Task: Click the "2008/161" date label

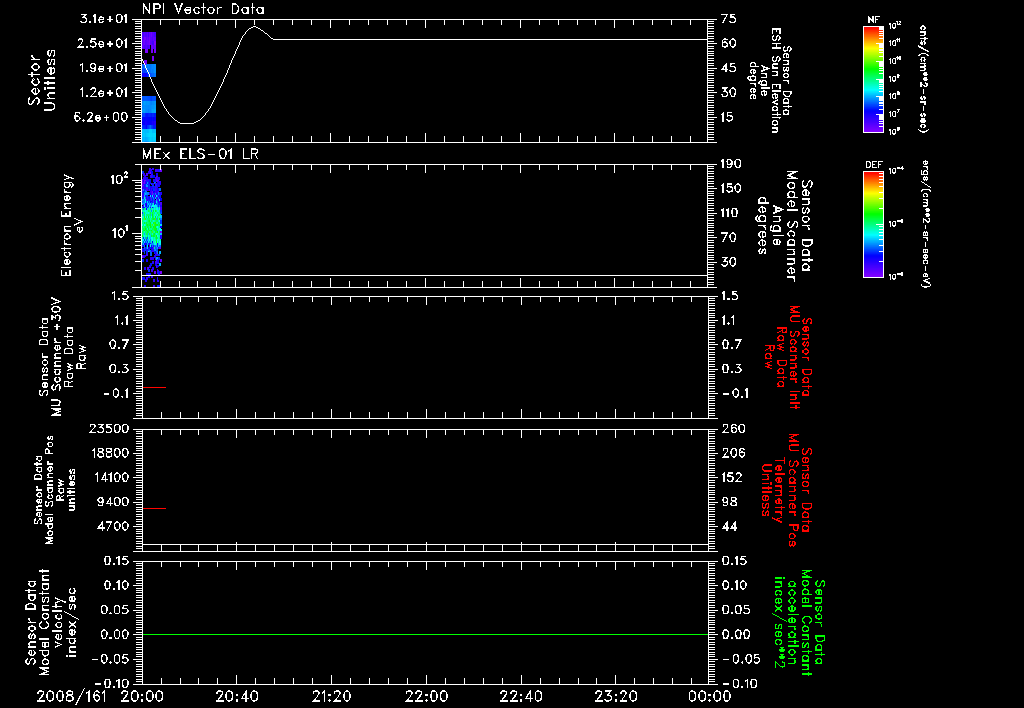Action: (x=71, y=696)
